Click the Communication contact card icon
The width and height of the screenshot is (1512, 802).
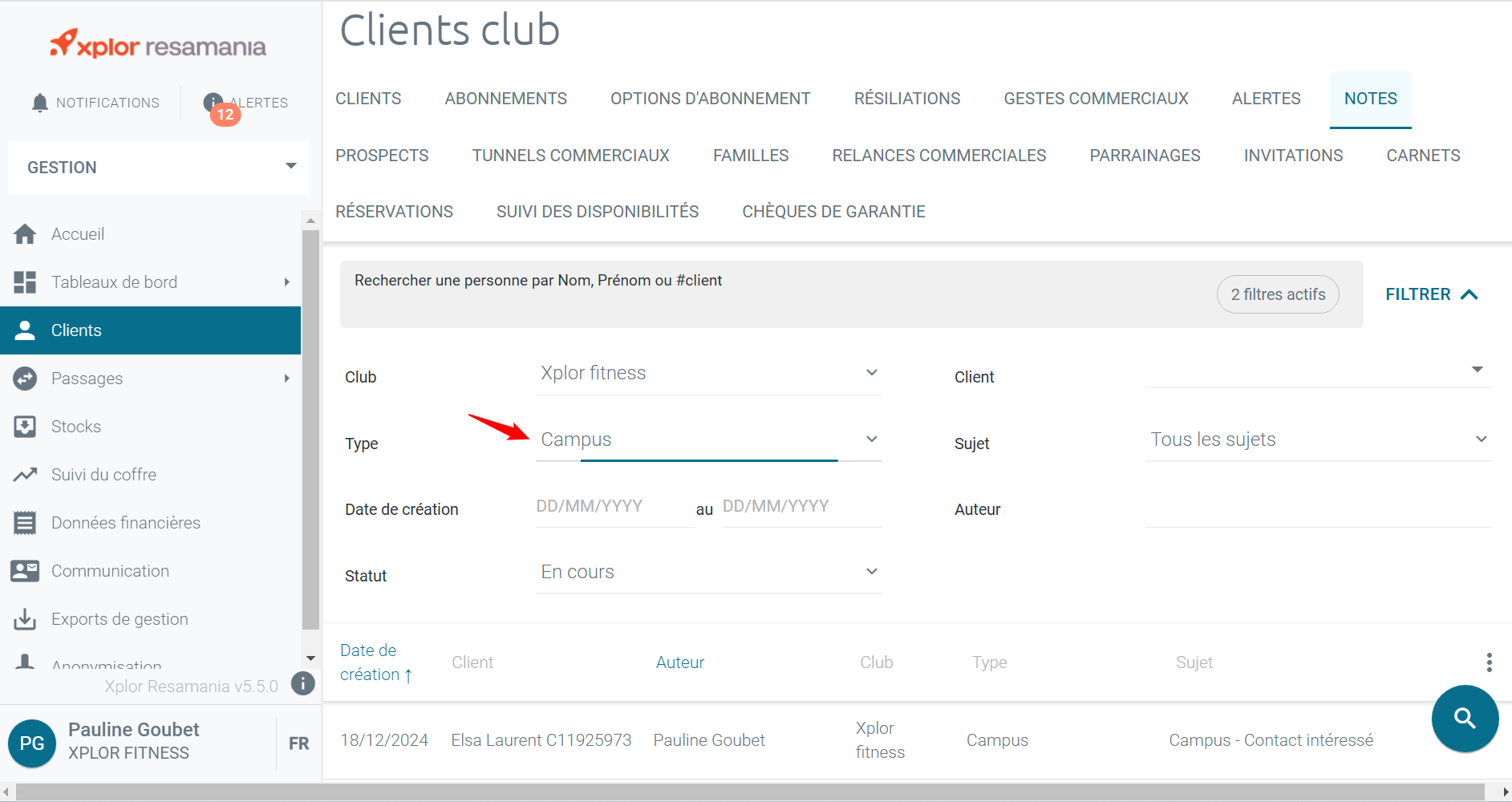[x=25, y=571]
